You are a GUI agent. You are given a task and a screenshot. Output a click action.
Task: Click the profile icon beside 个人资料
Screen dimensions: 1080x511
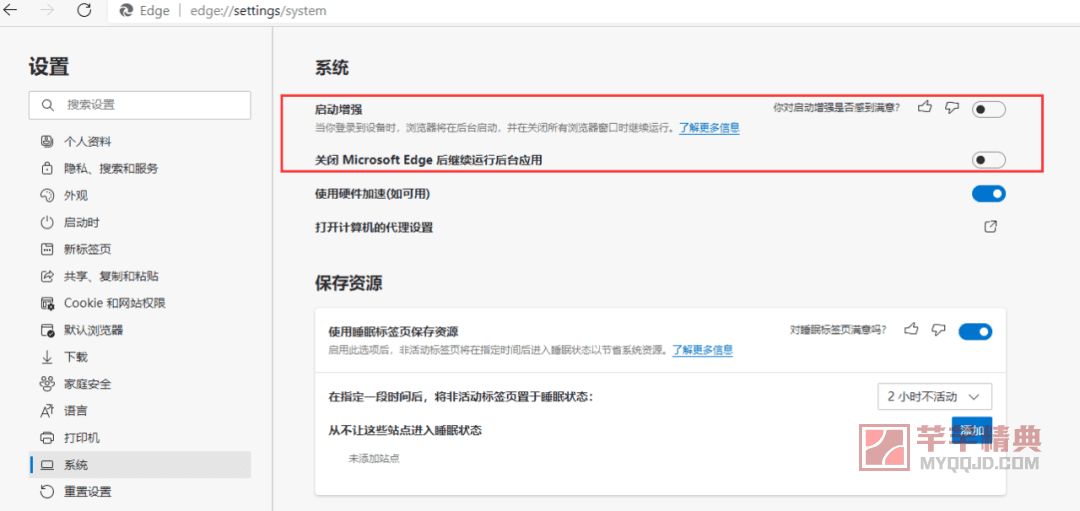tap(48, 142)
